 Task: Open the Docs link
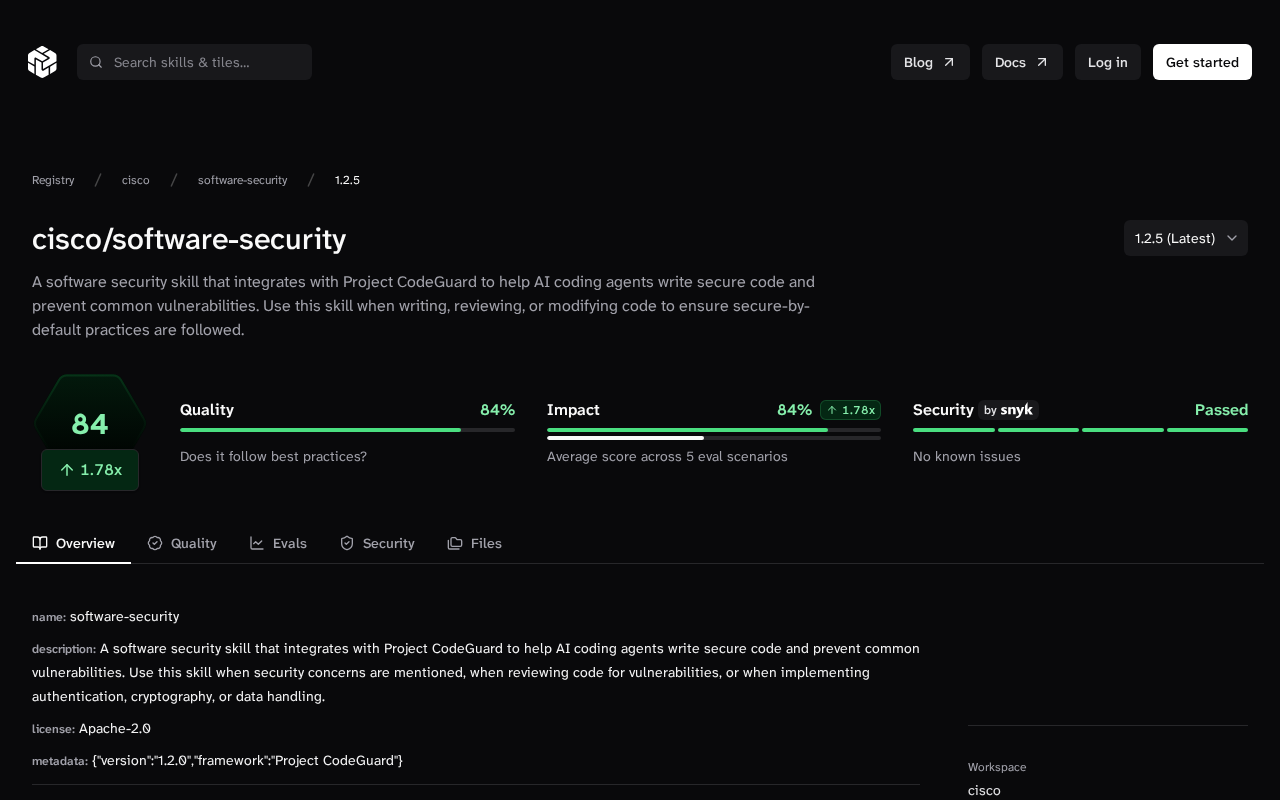(x=1022, y=62)
